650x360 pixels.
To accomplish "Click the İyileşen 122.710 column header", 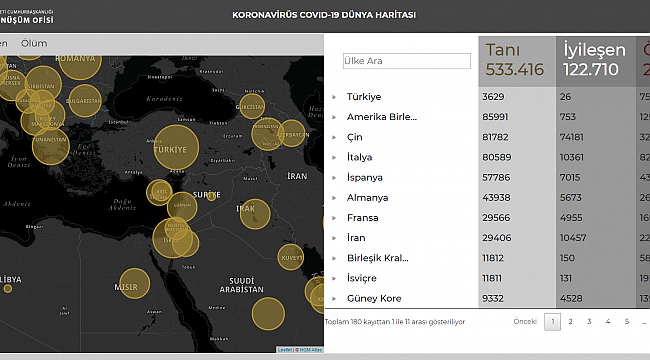I will click(595, 61).
